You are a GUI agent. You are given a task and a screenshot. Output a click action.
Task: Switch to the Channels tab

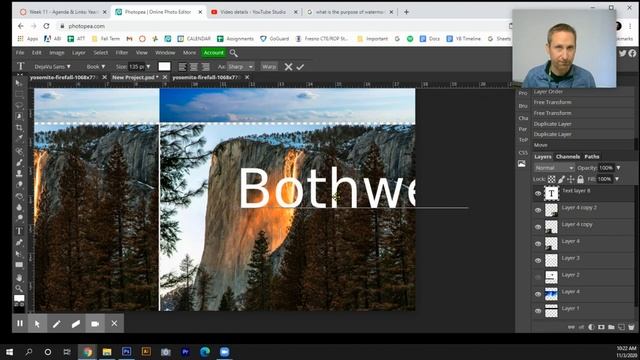(x=568, y=157)
